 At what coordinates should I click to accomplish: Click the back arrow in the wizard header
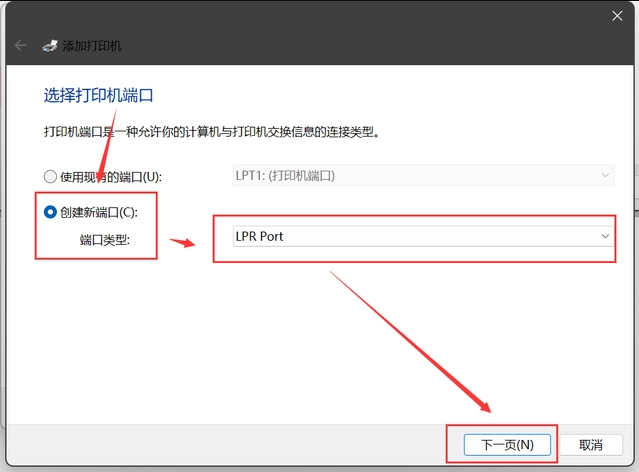pyautogui.click(x=21, y=46)
